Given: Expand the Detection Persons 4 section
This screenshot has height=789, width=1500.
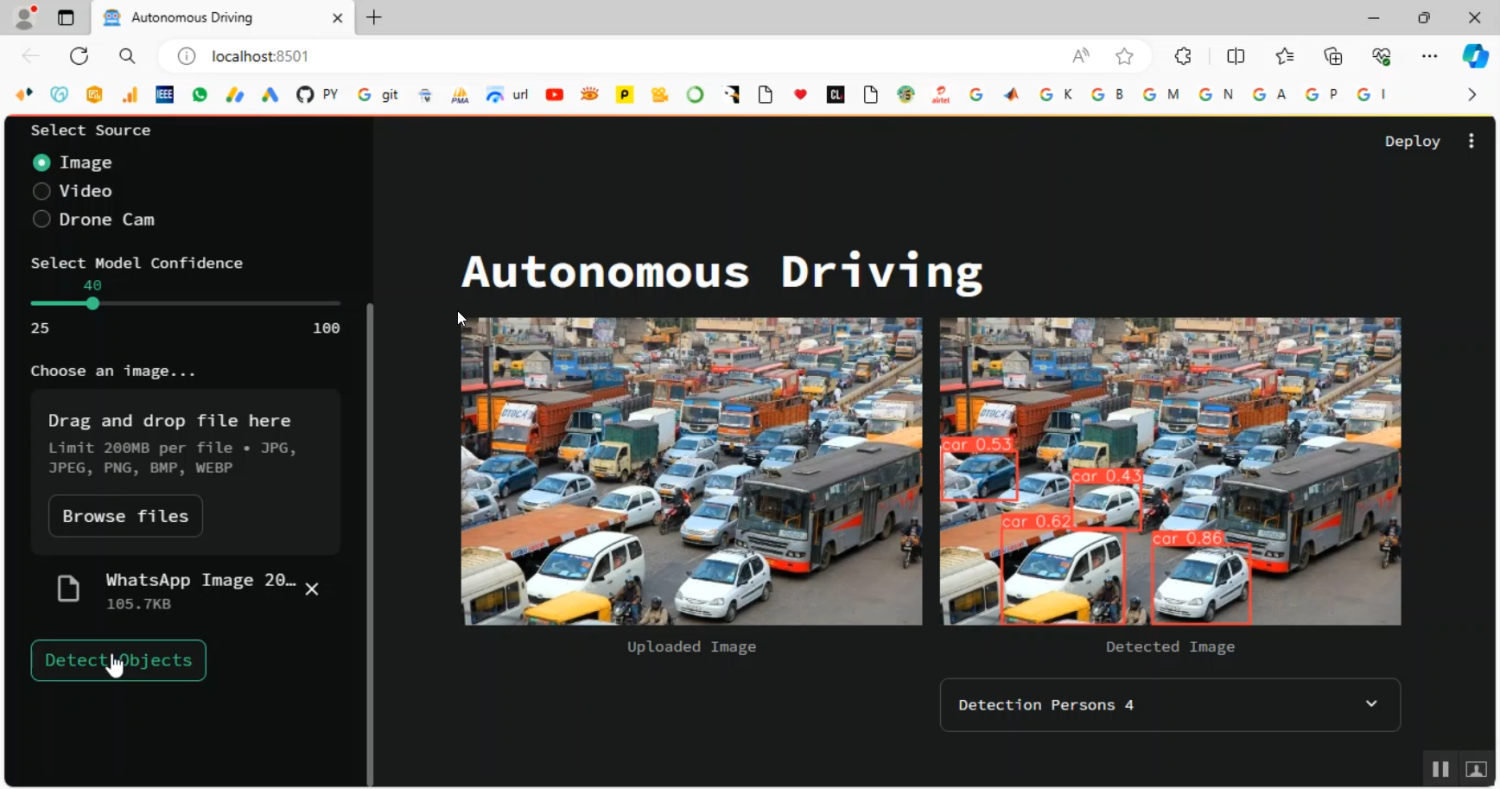Looking at the screenshot, I should (1169, 705).
